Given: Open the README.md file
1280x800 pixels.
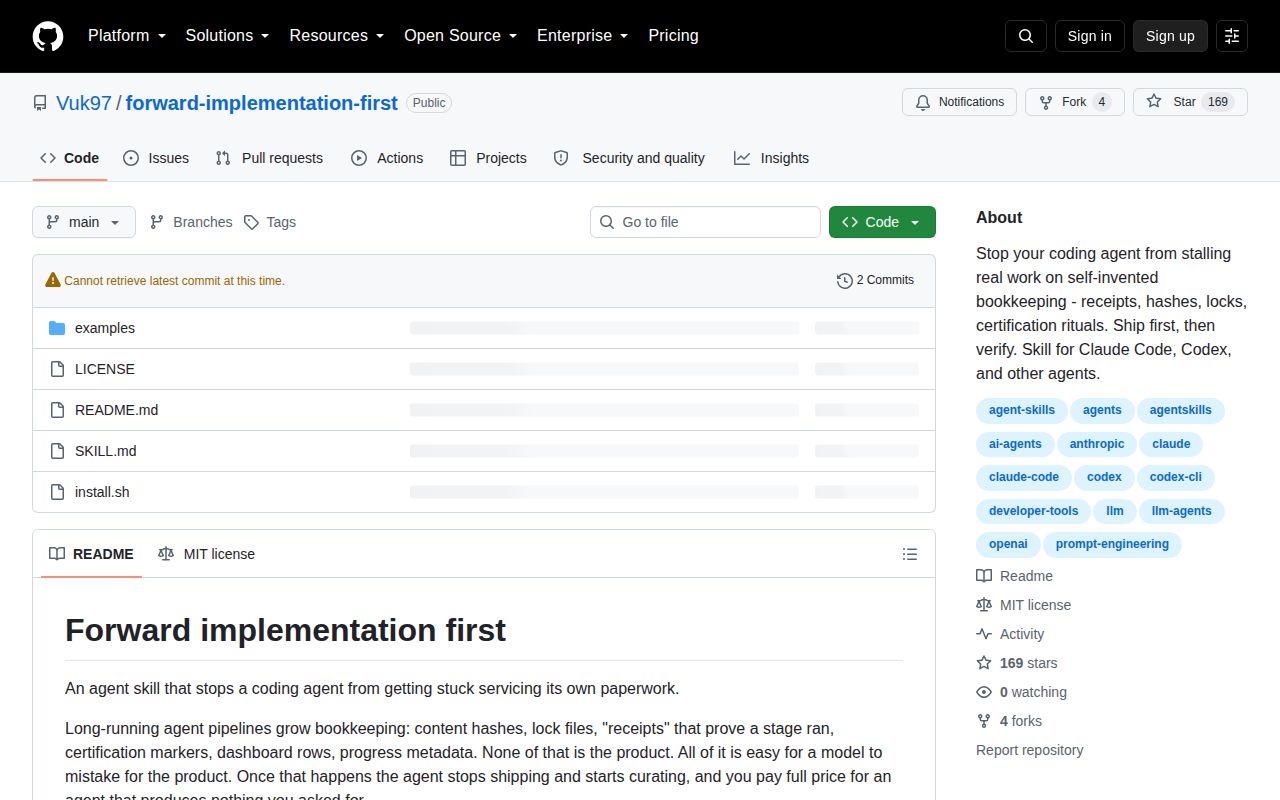Looking at the screenshot, I should [x=116, y=410].
